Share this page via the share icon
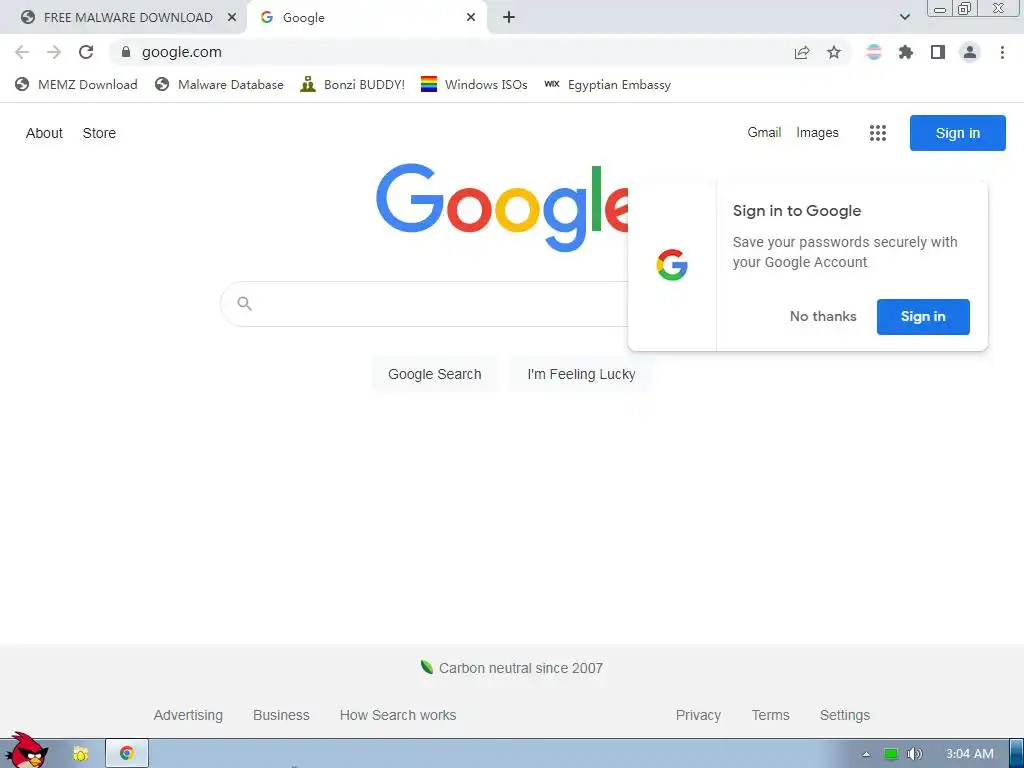Viewport: 1024px width, 768px height. (802, 52)
